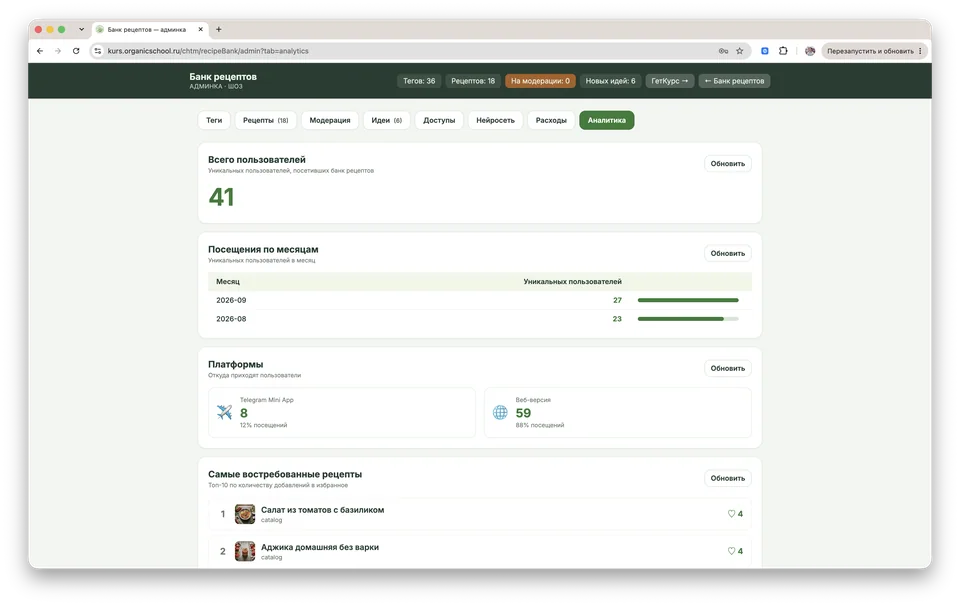
Task: Open the ГетКурс link in header
Action: 669,81
